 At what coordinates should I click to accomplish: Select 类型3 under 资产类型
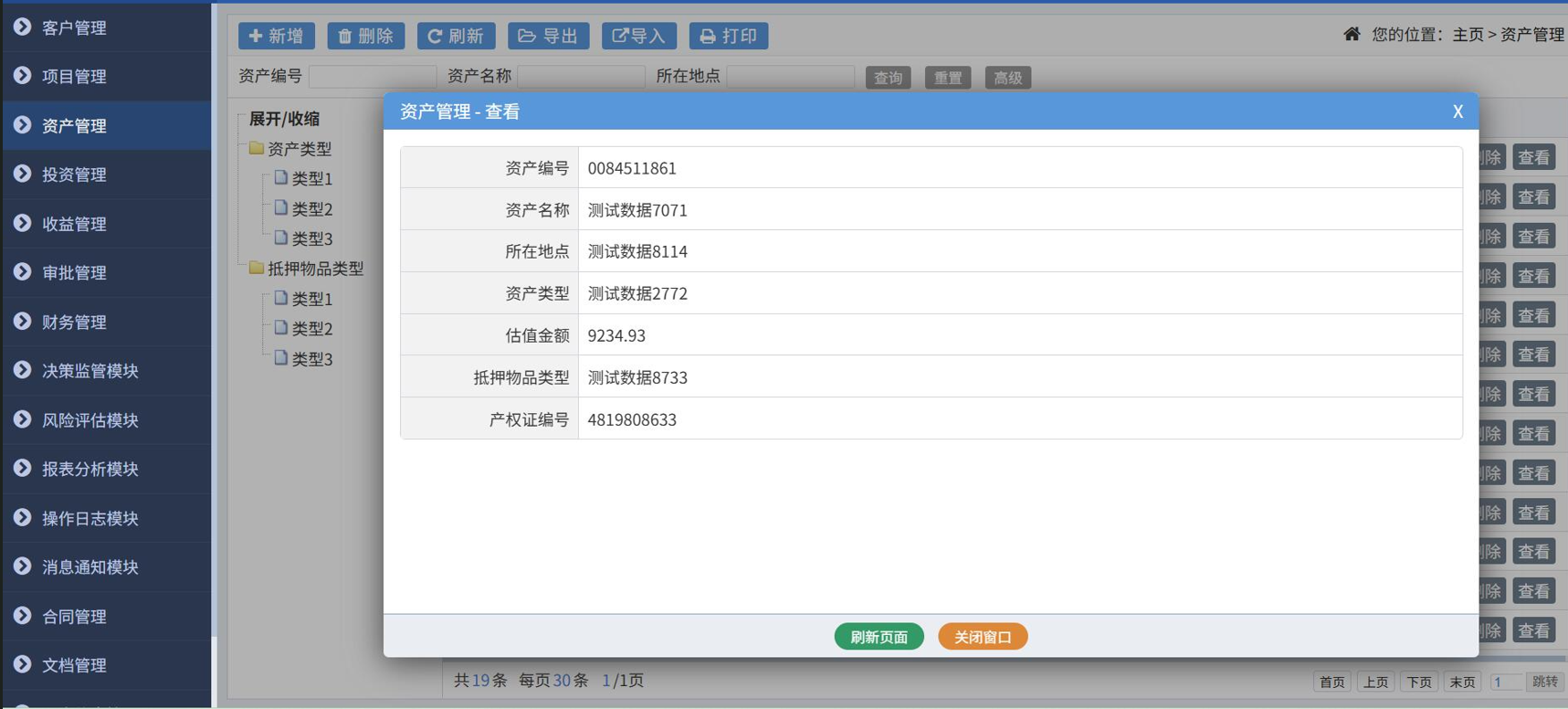click(311, 238)
